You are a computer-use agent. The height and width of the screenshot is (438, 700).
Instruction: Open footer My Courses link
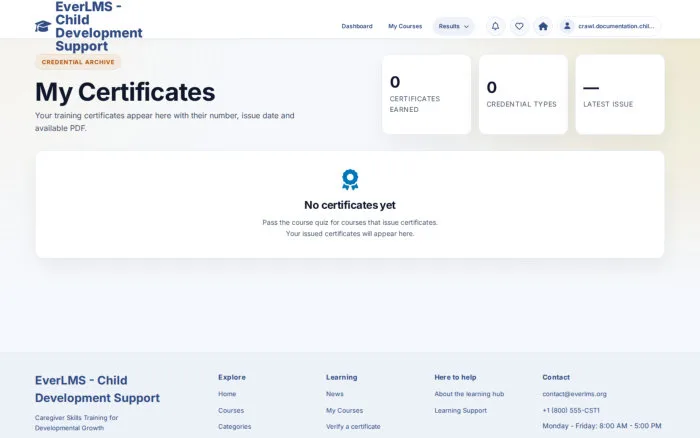344,410
